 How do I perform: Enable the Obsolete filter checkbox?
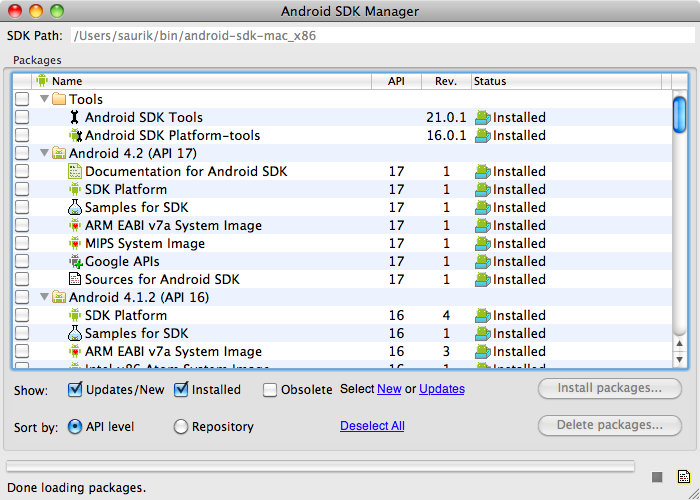click(270, 390)
